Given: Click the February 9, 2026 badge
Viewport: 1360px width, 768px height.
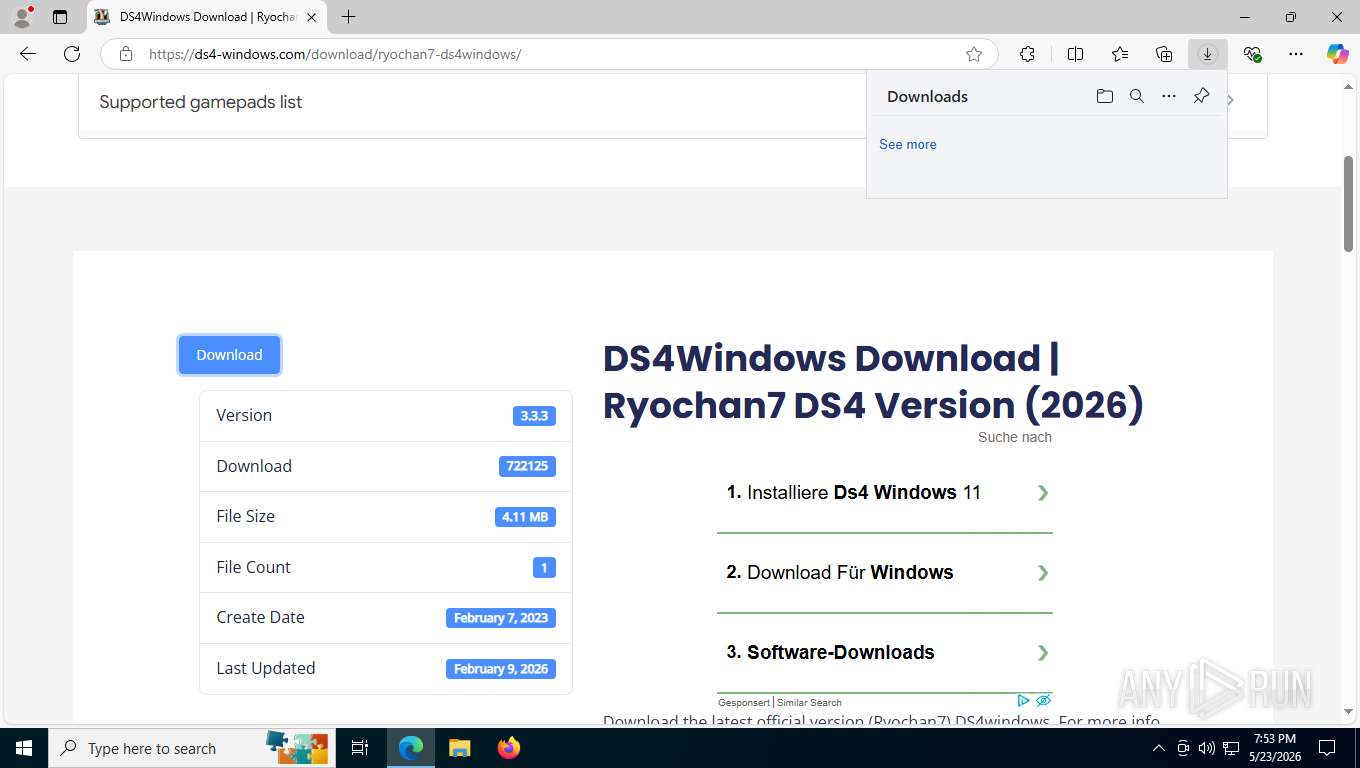Looking at the screenshot, I should (501, 669).
